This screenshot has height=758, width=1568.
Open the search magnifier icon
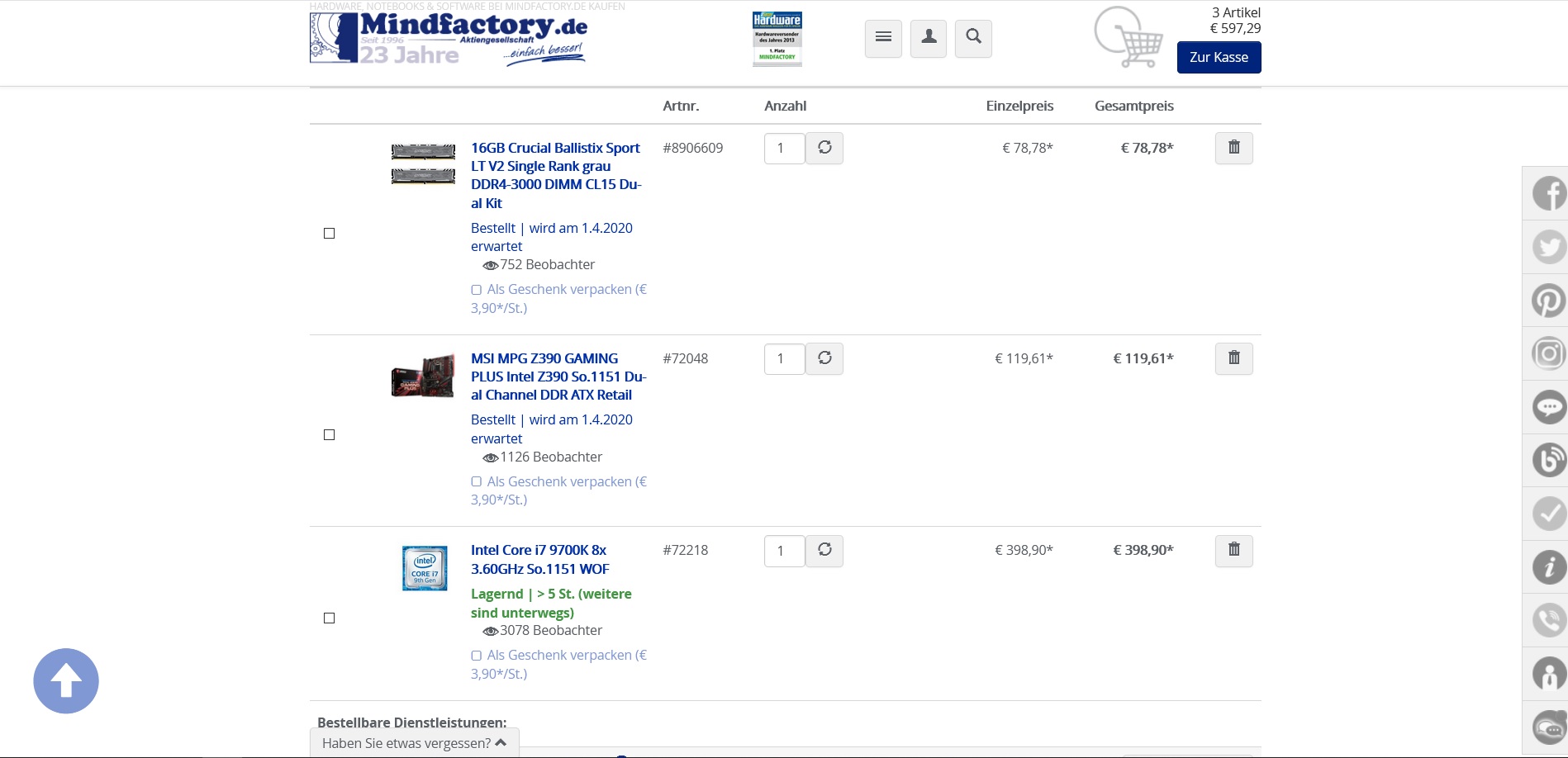pyautogui.click(x=973, y=38)
